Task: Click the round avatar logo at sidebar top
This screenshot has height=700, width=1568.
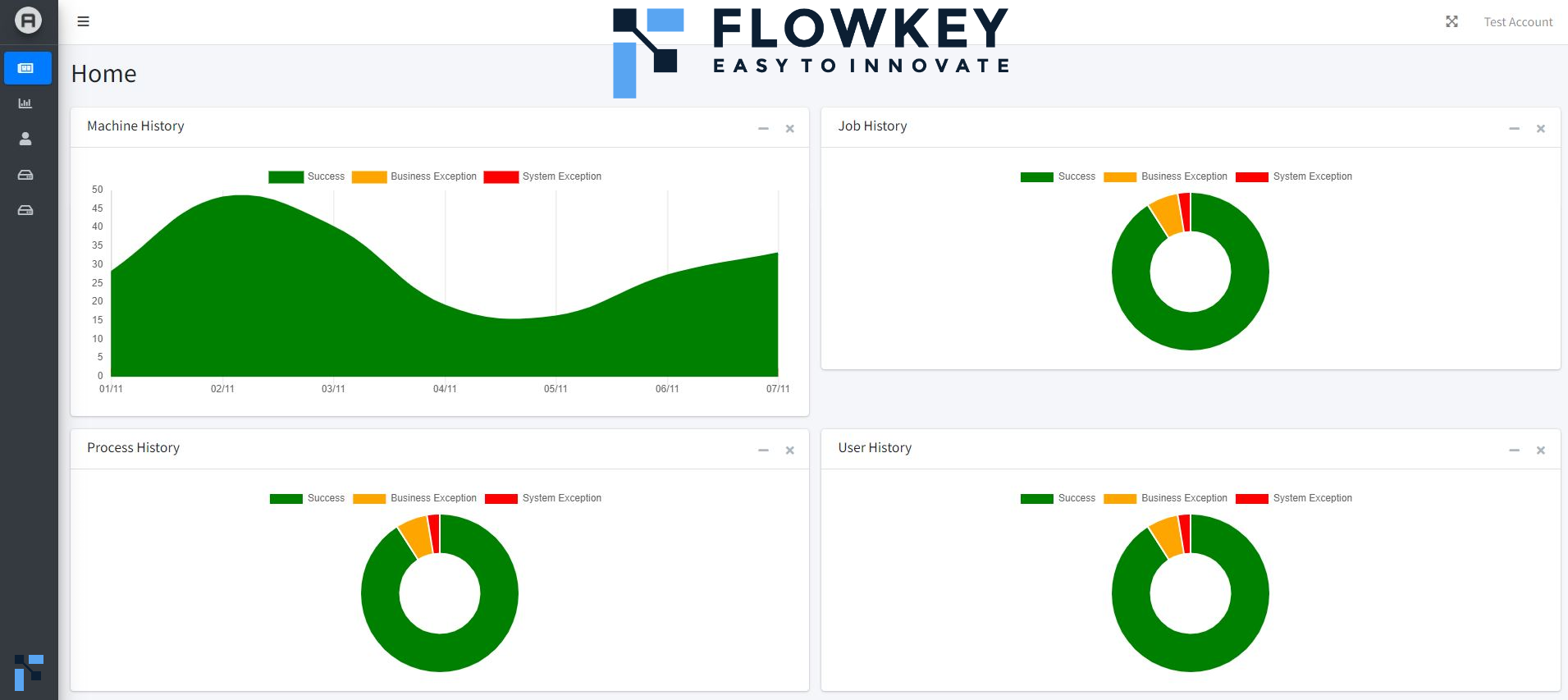Action: 28,21
